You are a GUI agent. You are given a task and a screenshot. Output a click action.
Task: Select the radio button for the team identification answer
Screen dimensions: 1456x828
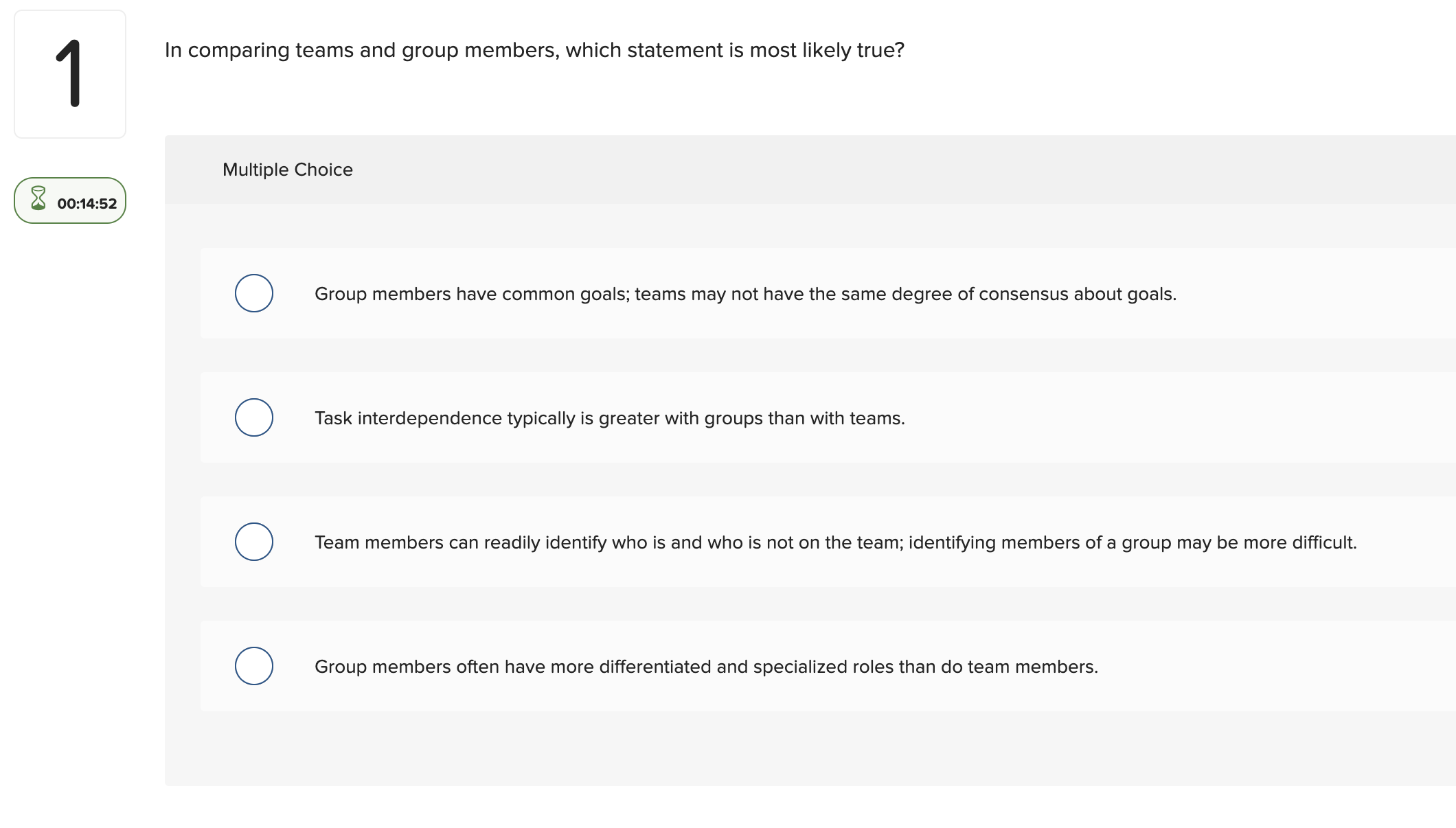pos(253,542)
